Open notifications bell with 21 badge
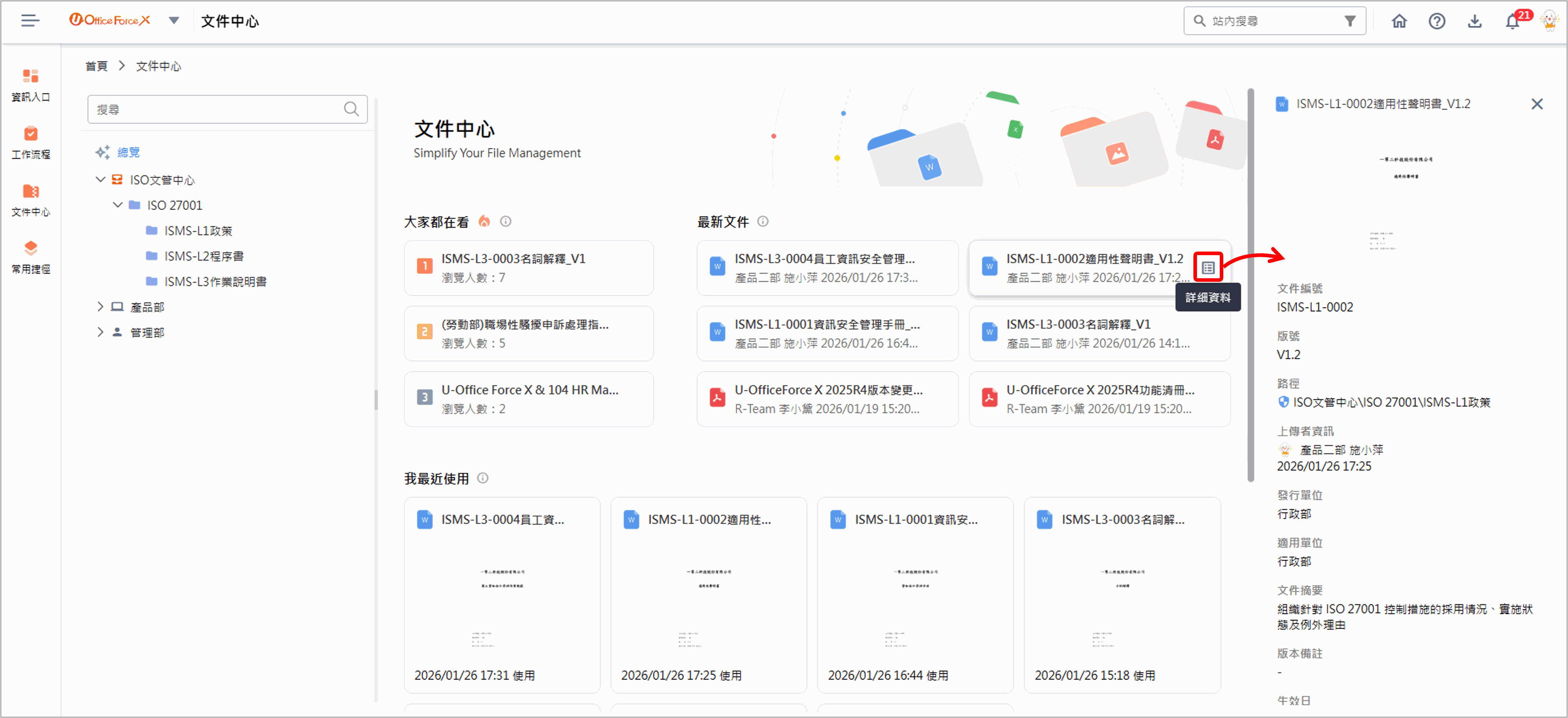1568x718 pixels. [1512, 21]
